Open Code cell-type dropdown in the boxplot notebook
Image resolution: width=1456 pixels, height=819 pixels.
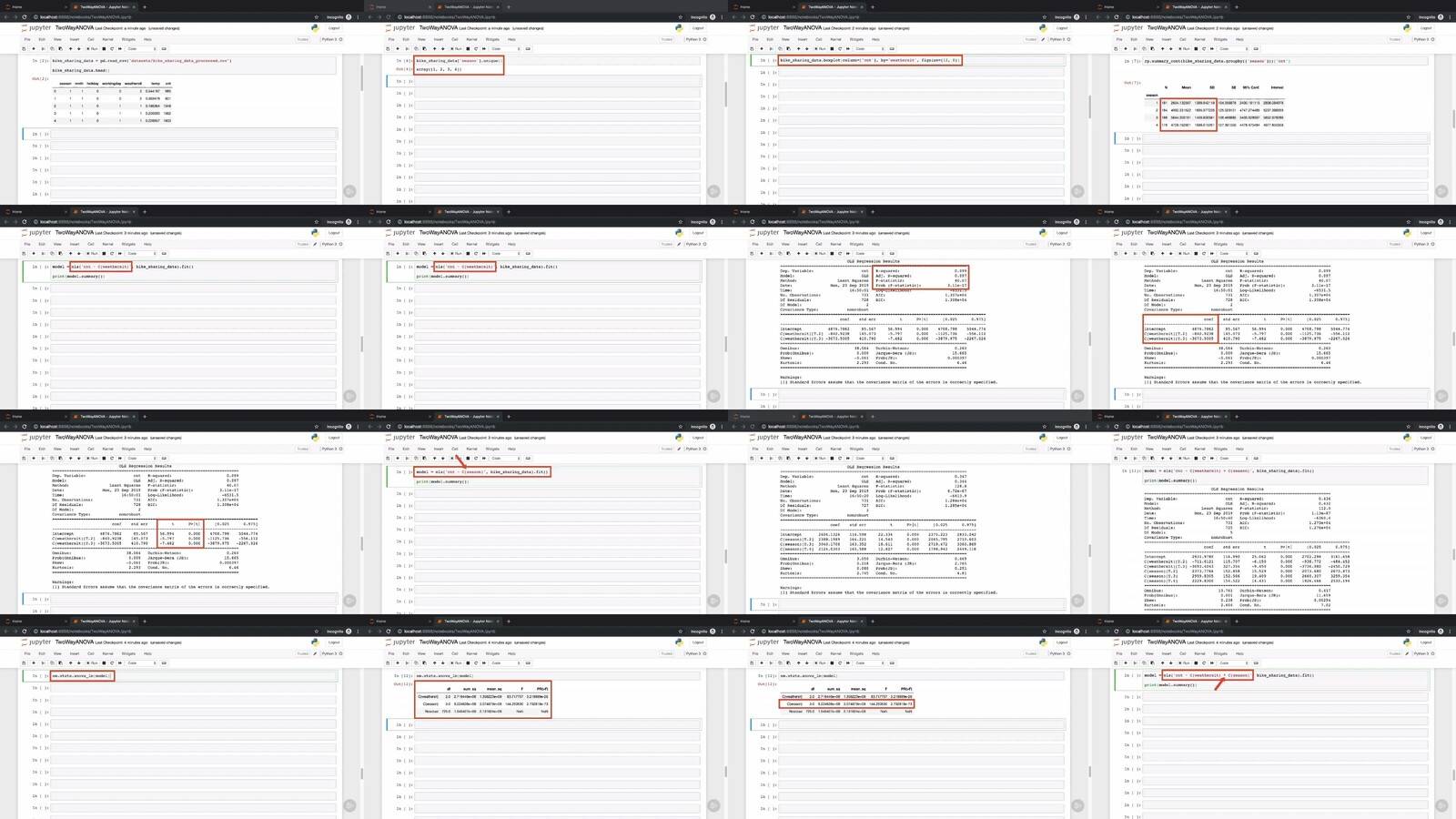[x=869, y=48]
